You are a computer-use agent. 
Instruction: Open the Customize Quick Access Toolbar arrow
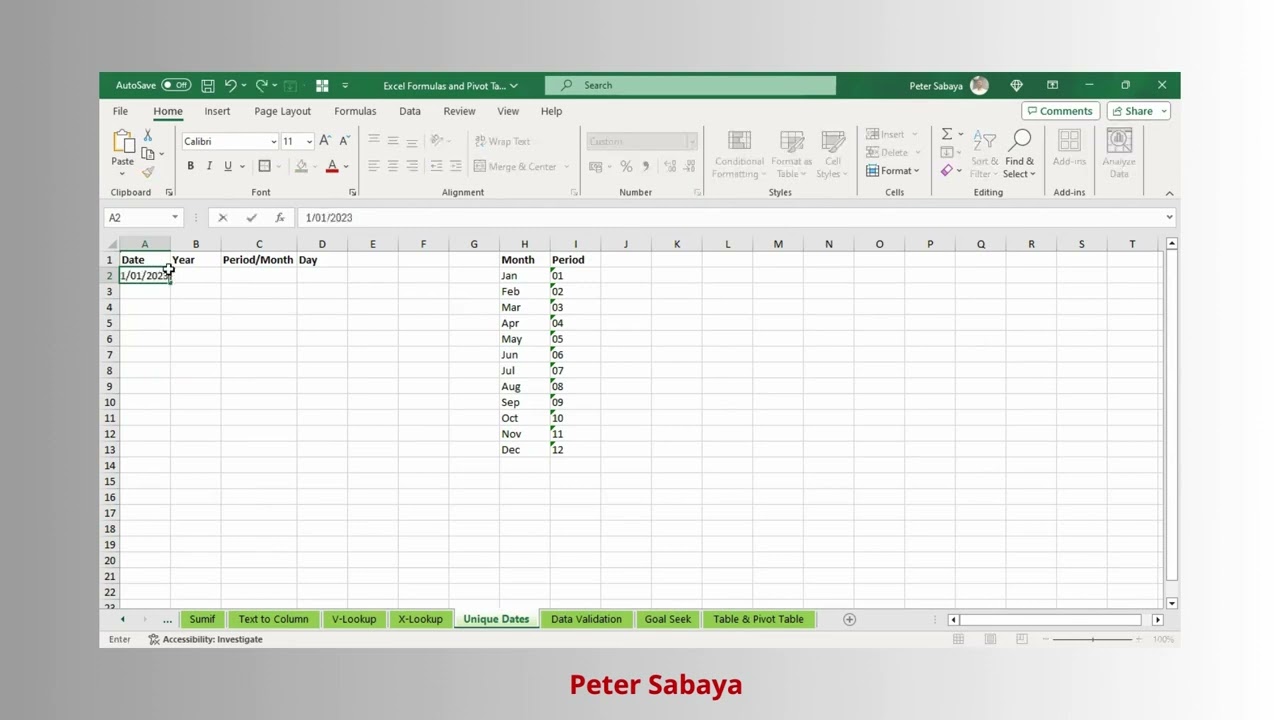345,85
